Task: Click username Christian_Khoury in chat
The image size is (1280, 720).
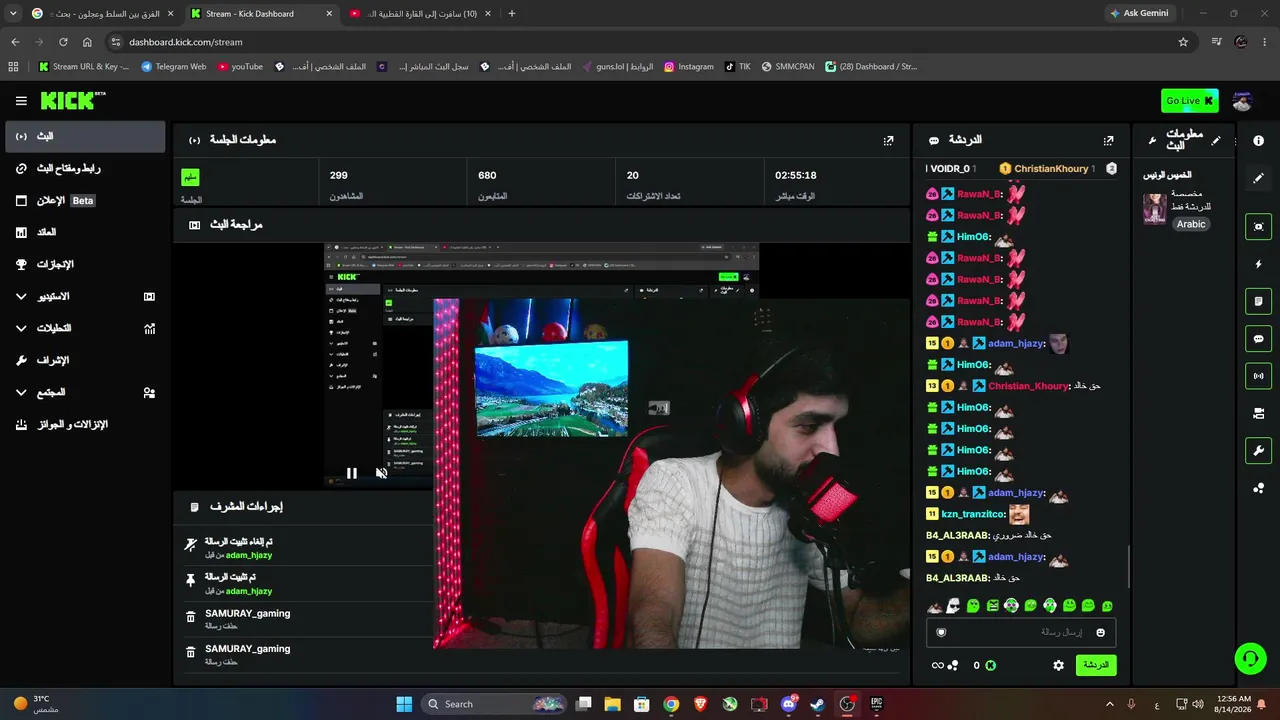Action: [x=1028, y=386]
